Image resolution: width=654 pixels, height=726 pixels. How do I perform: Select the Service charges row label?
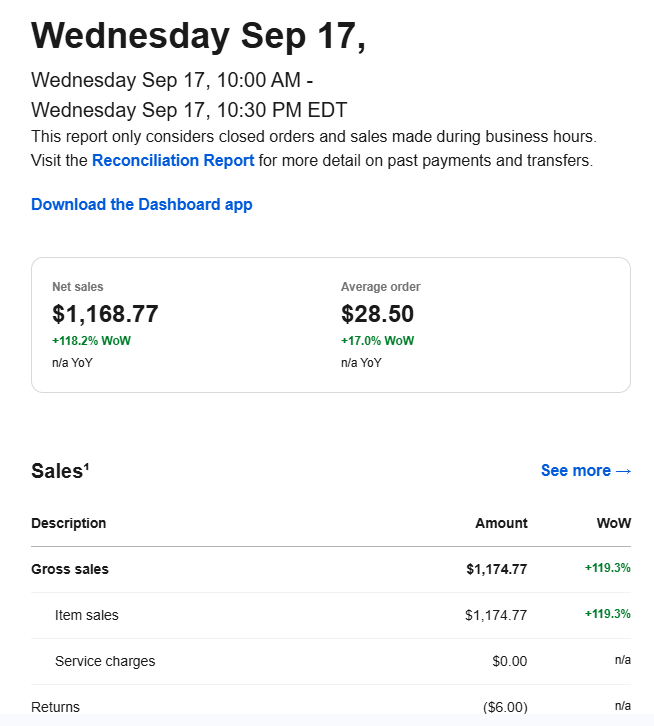tap(105, 661)
